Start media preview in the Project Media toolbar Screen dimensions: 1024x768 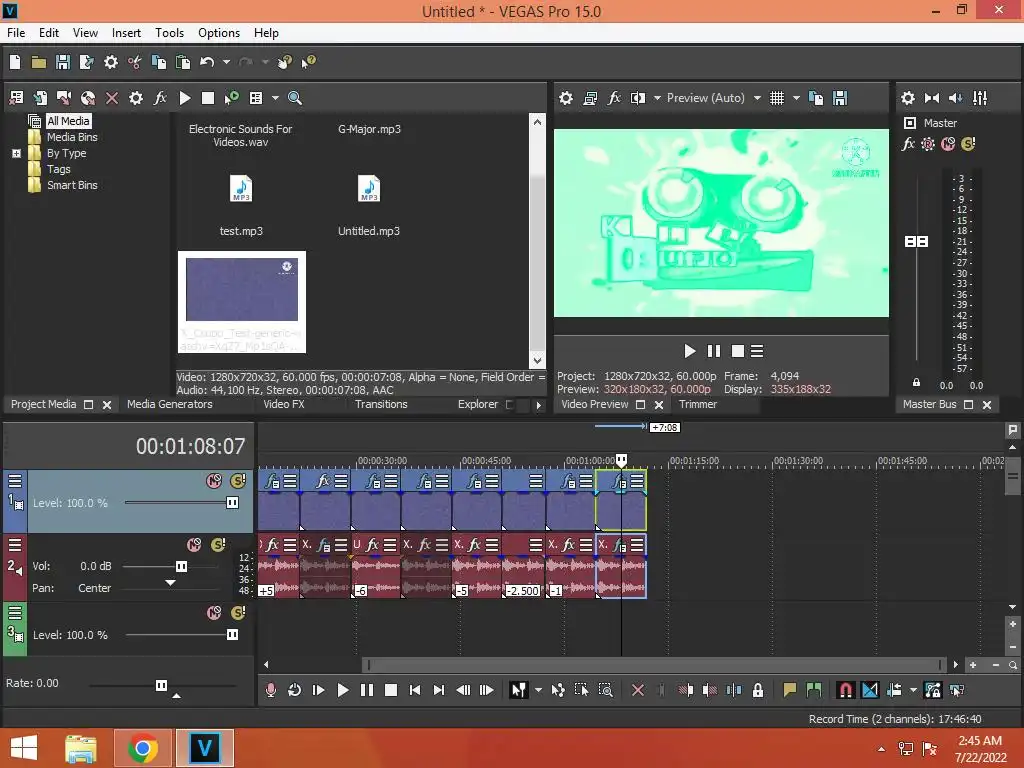pos(185,98)
